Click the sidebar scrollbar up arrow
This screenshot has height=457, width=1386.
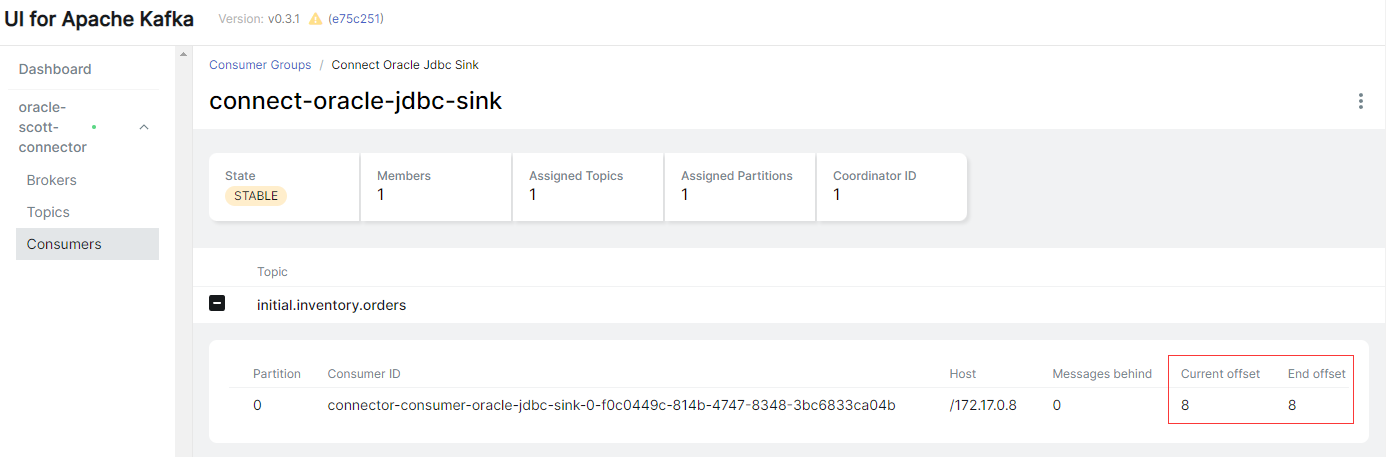point(183,54)
